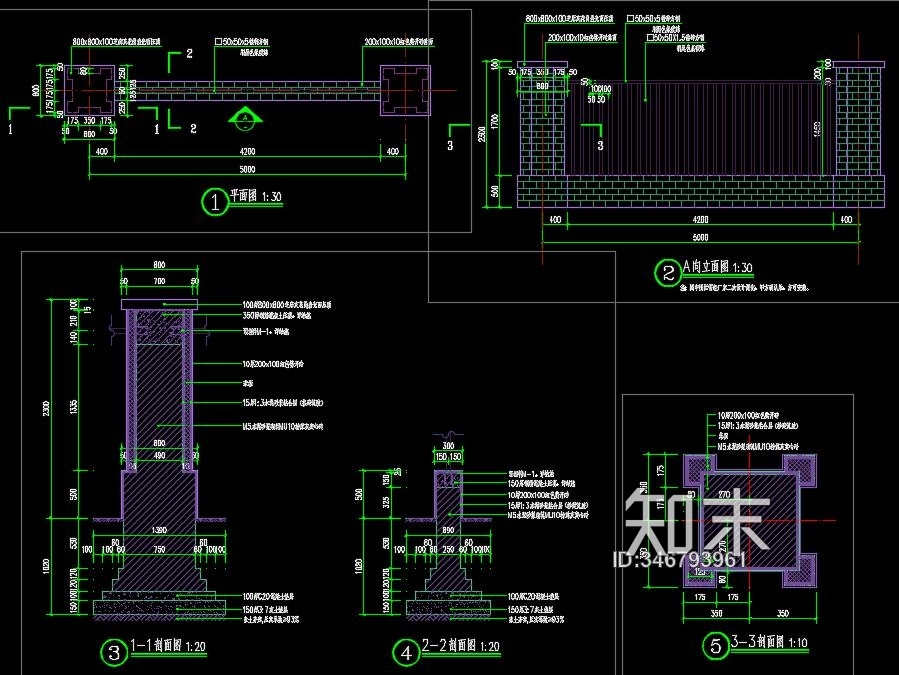This screenshot has width=899, height=675.
Task: Select the 2-2剖面图 1:20 title label
Action: pos(459,650)
